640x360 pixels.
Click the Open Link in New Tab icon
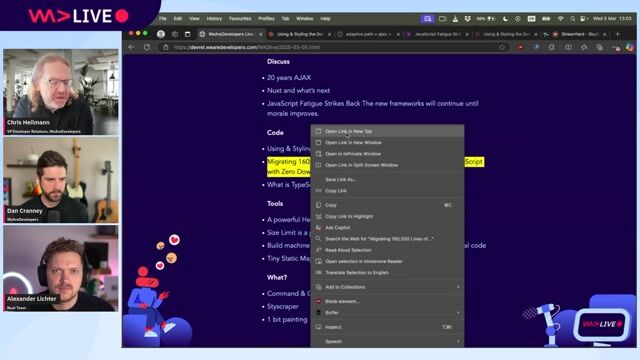coord(318,131)
